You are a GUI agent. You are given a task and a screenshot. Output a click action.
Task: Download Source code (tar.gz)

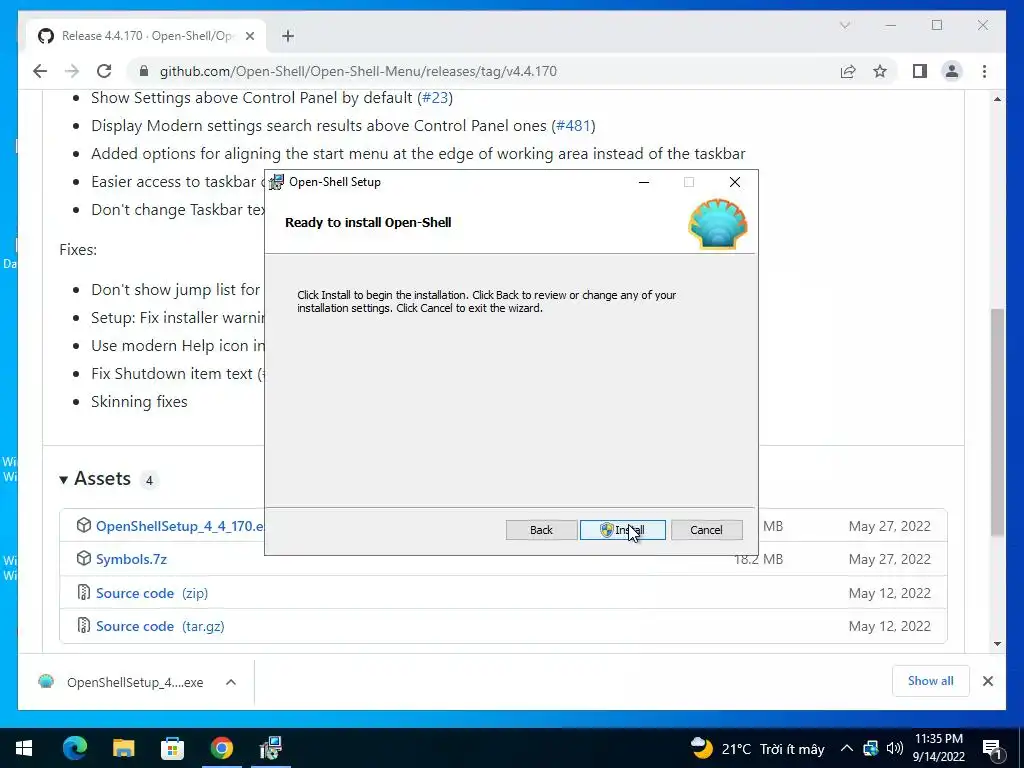point(160,626)
